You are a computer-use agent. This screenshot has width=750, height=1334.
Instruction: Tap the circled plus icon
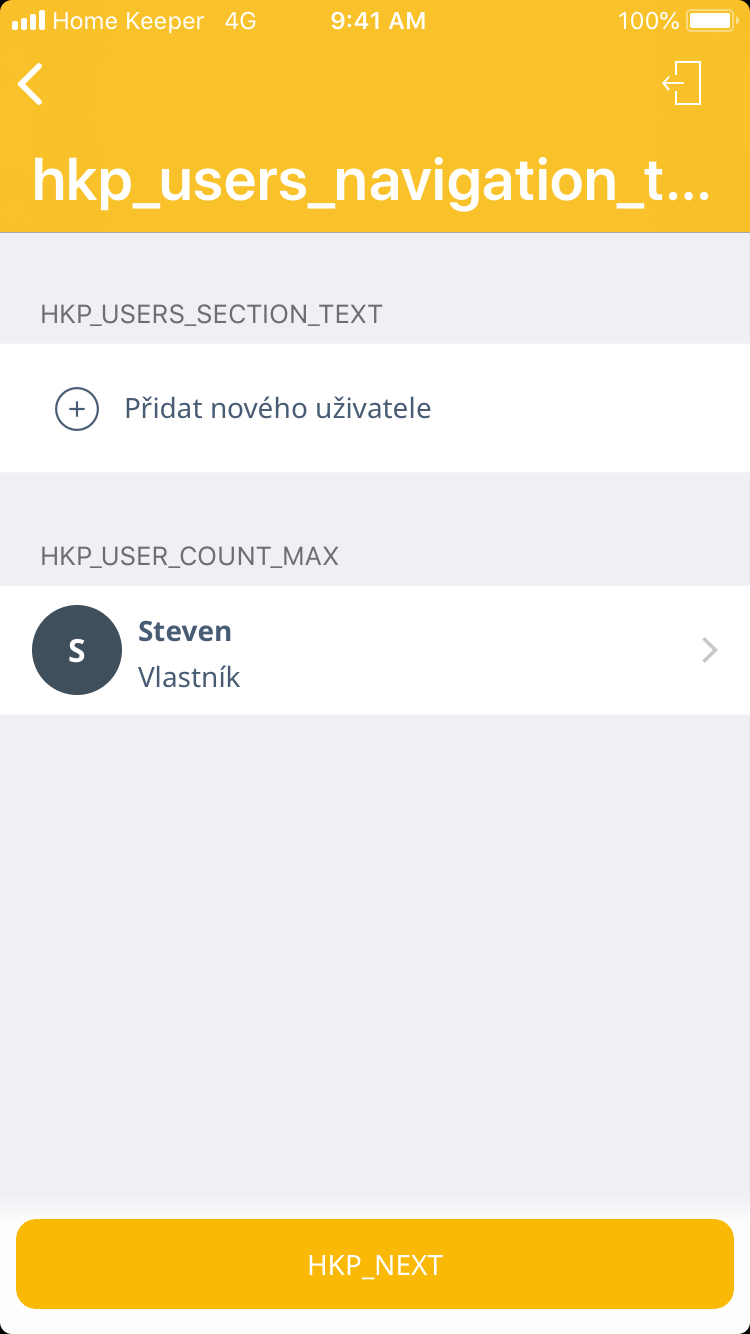point(77,408)
